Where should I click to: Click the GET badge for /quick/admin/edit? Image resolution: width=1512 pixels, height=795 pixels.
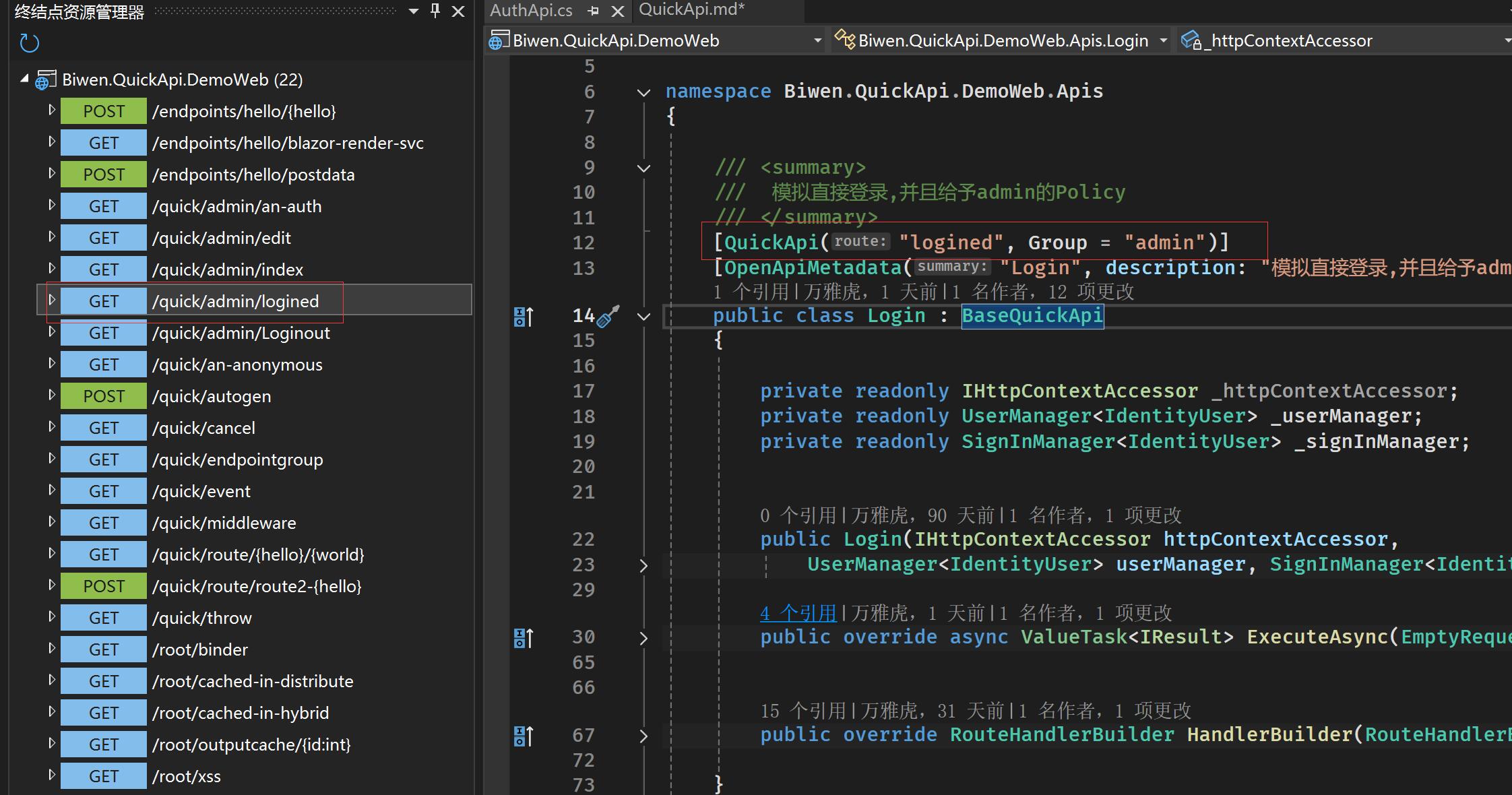[x=104, y=238]
